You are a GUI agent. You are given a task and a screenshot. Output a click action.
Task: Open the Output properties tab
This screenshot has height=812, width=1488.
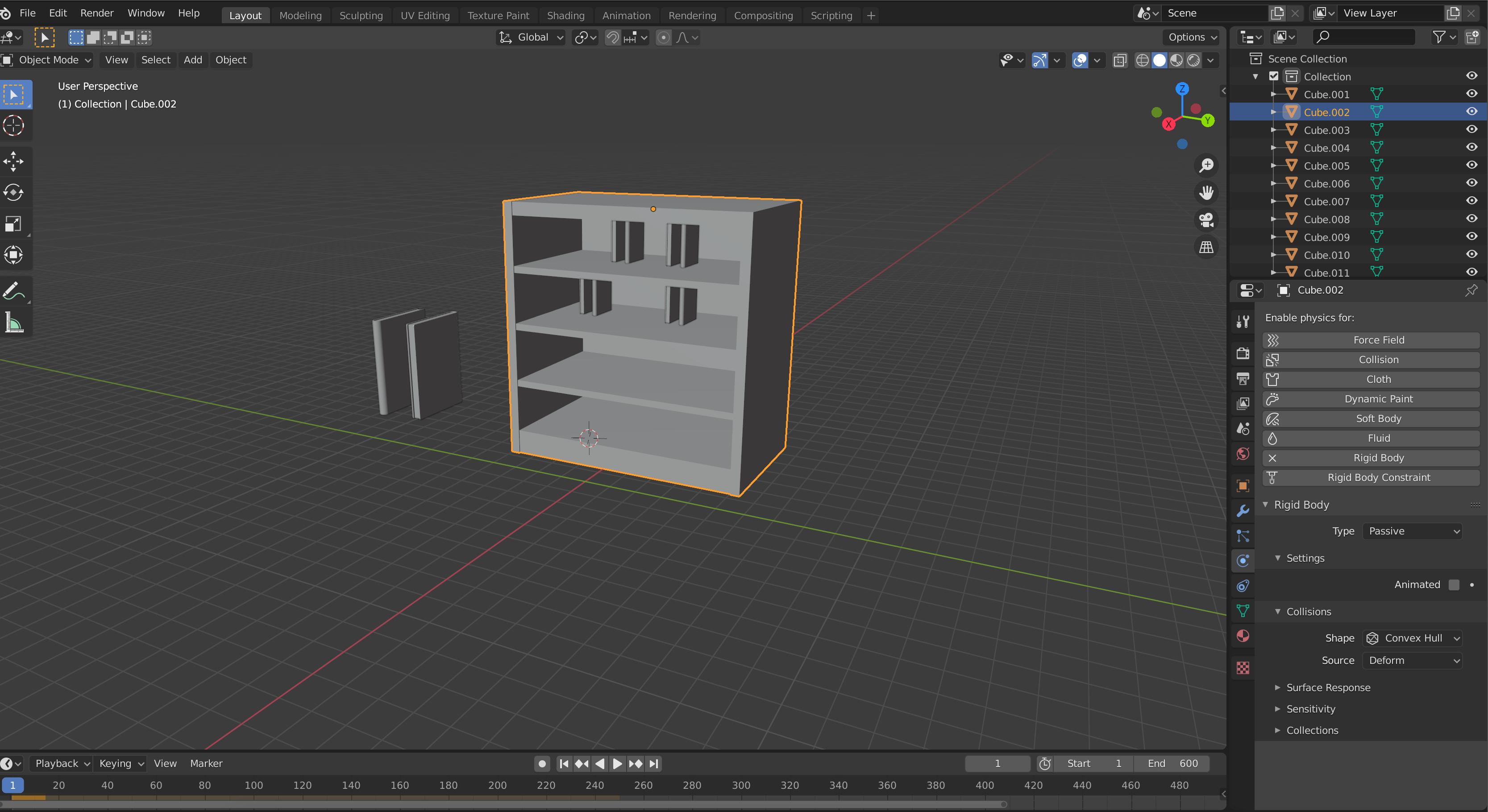pos(1243,378)
